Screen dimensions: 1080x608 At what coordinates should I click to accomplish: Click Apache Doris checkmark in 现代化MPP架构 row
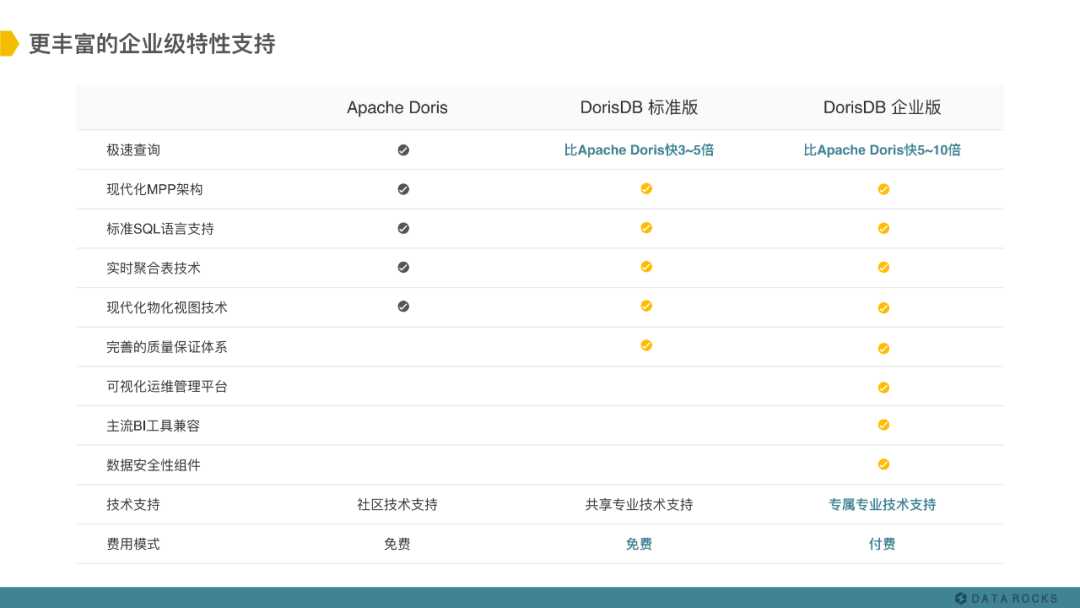coord(404,189)
